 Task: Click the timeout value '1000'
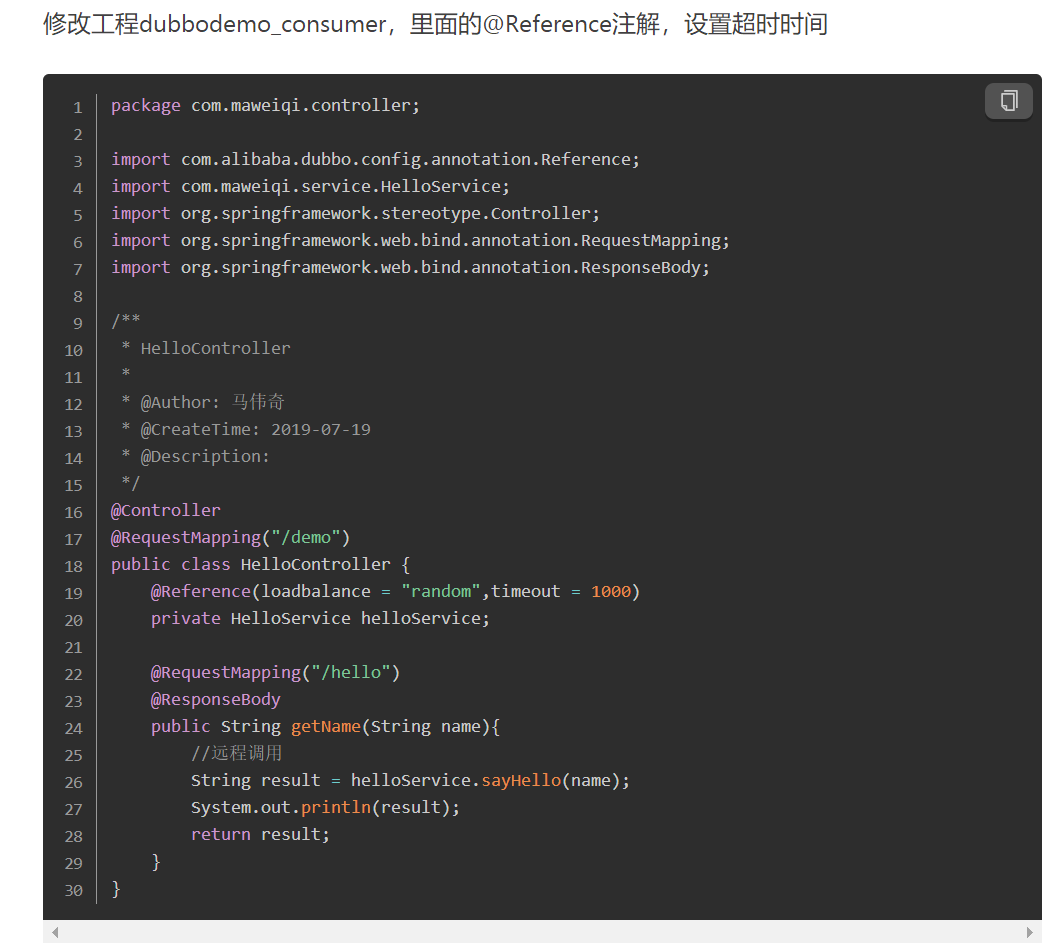click(611, 591)
